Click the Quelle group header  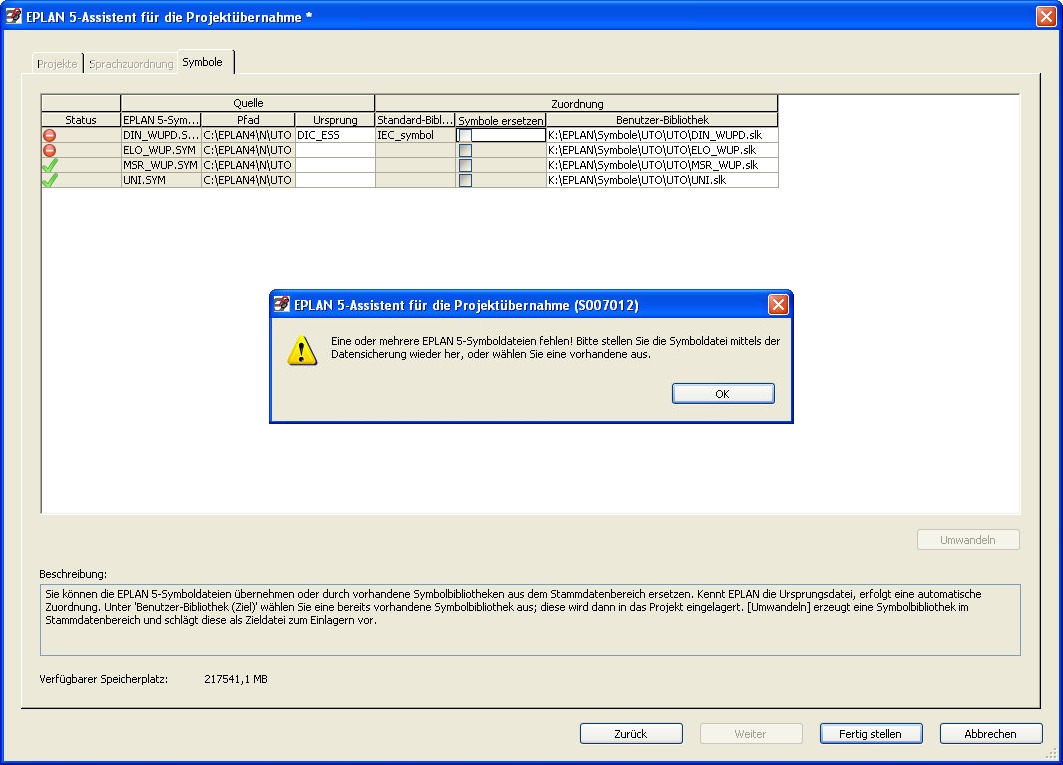[248, 103]
